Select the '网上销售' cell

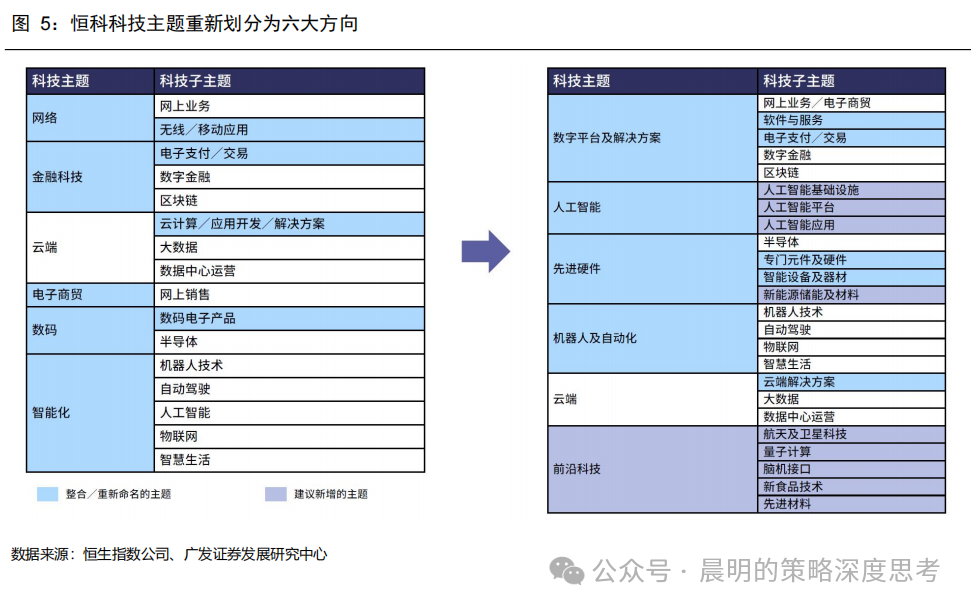click(289, 295)
